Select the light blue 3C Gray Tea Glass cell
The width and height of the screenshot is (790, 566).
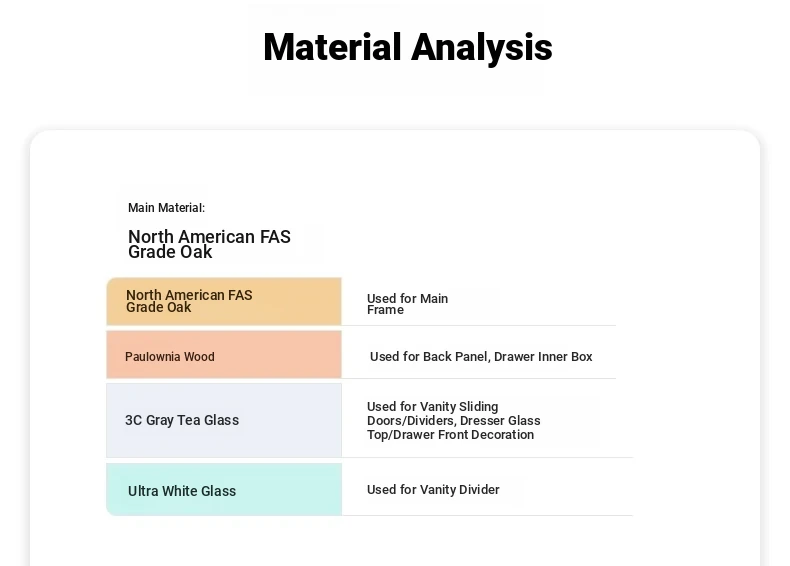pyautogui.click(x=224, y=420)
